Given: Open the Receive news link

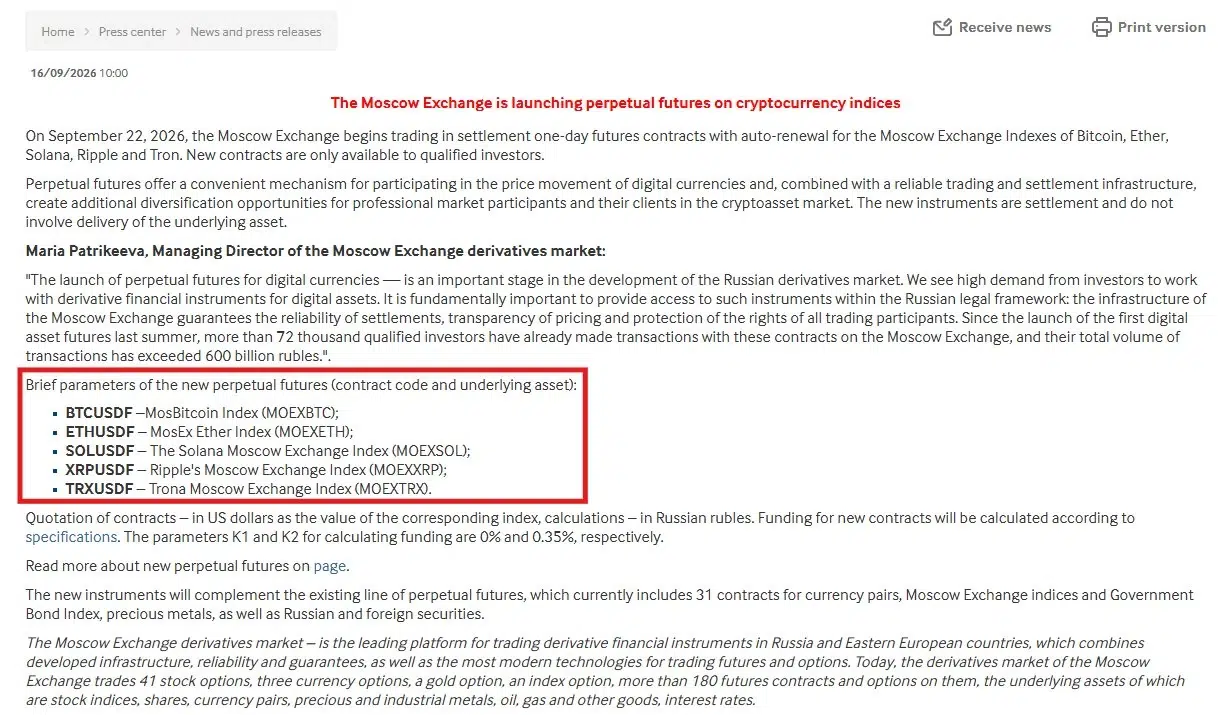Looking at the screenshot, I should tap(1005, 27).
